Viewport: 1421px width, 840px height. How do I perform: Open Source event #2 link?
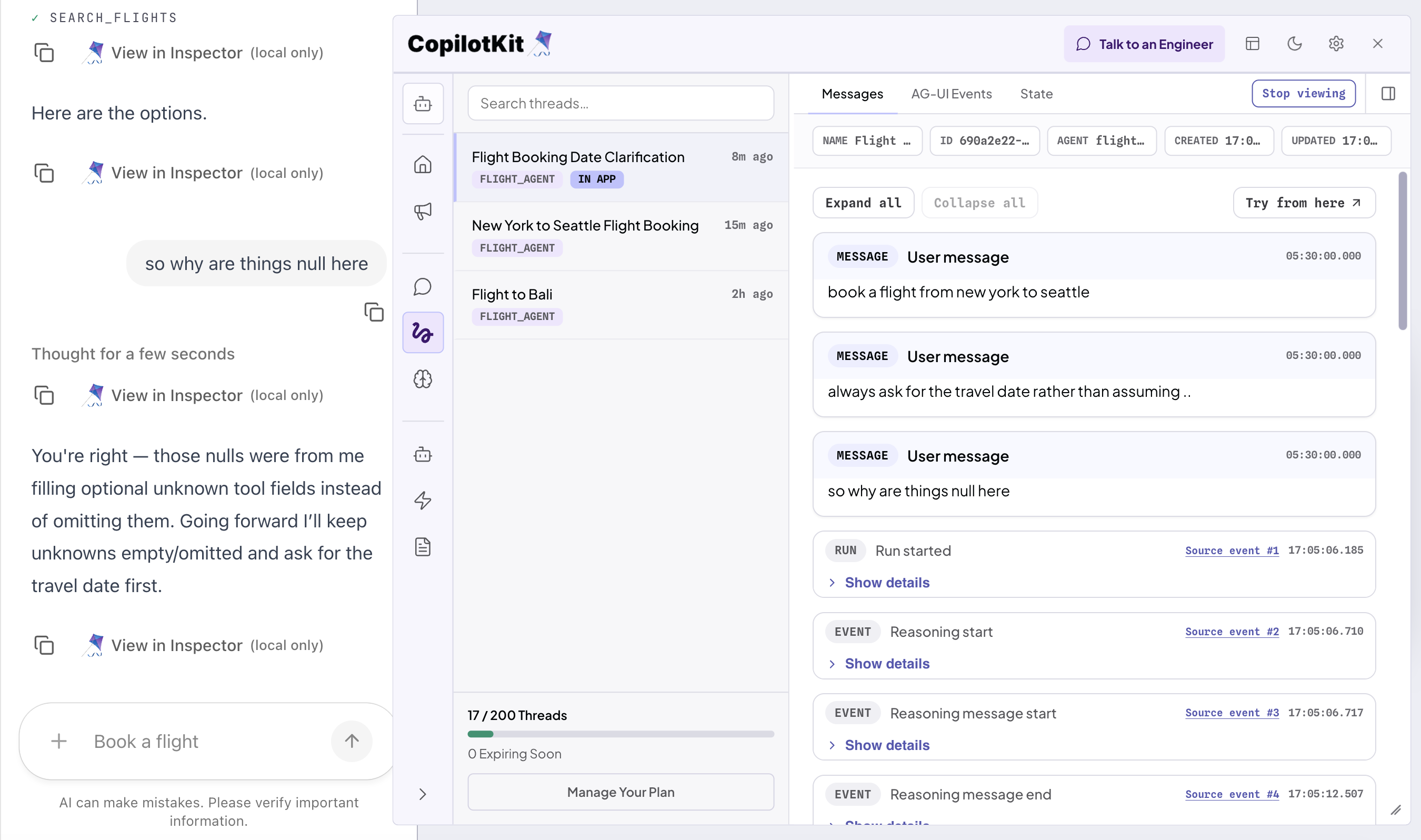[x=1232, y=631]
